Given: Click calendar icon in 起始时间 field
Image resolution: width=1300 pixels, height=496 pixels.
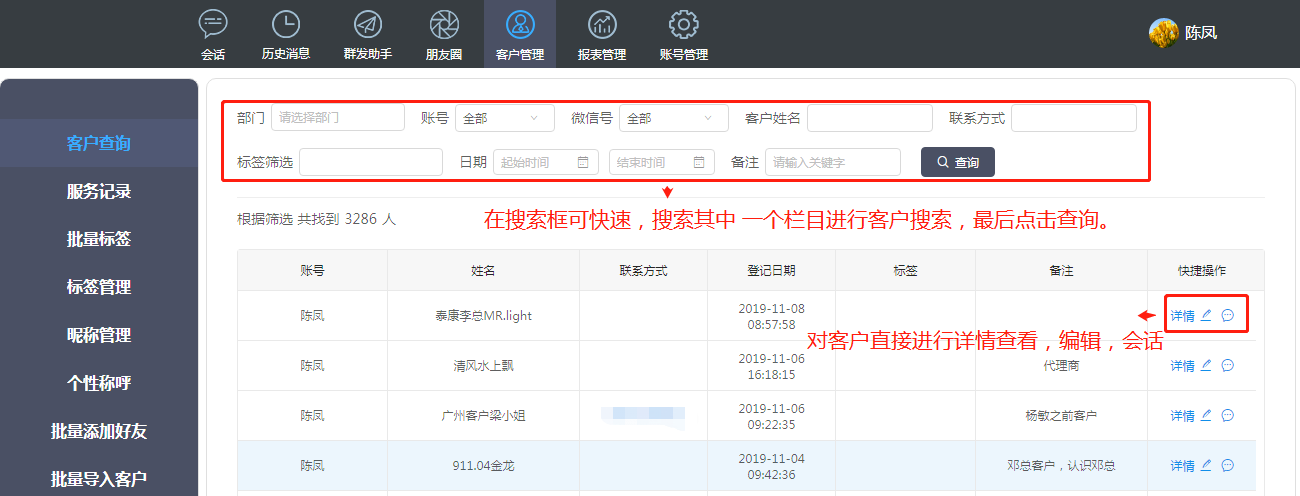Looking at the screenshot, I should (x=583, y=162).
